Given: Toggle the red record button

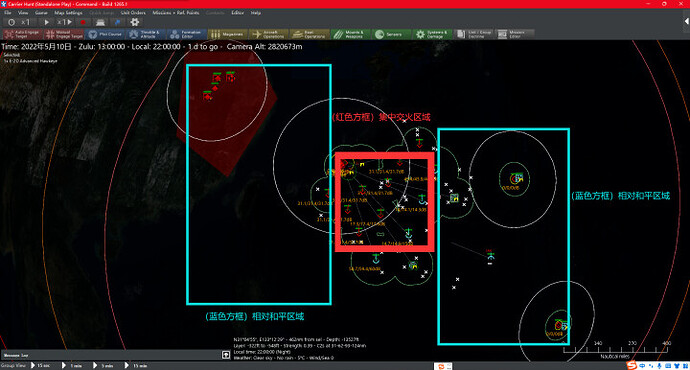Looking at the screenshot, I should (83, 22).
